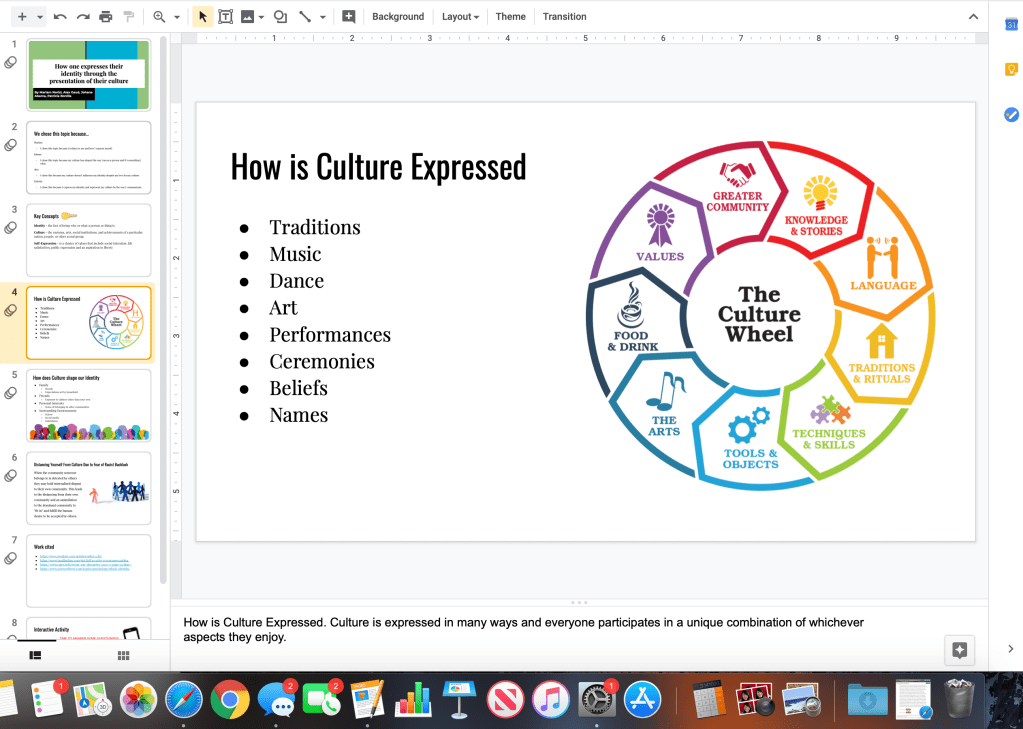This screenshot has width=1023, height=729.
Task: Switch to filmstrip view
Action: [35, 655]
